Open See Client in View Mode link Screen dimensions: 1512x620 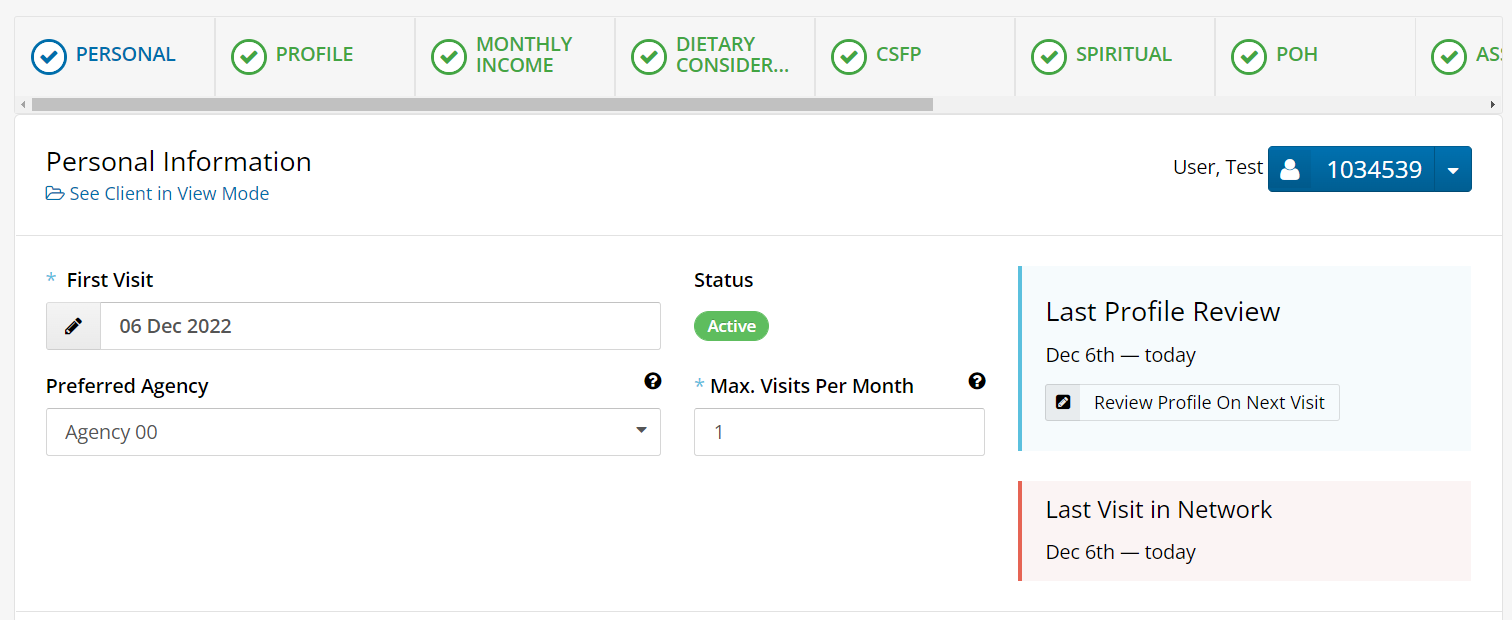(168, 194)
